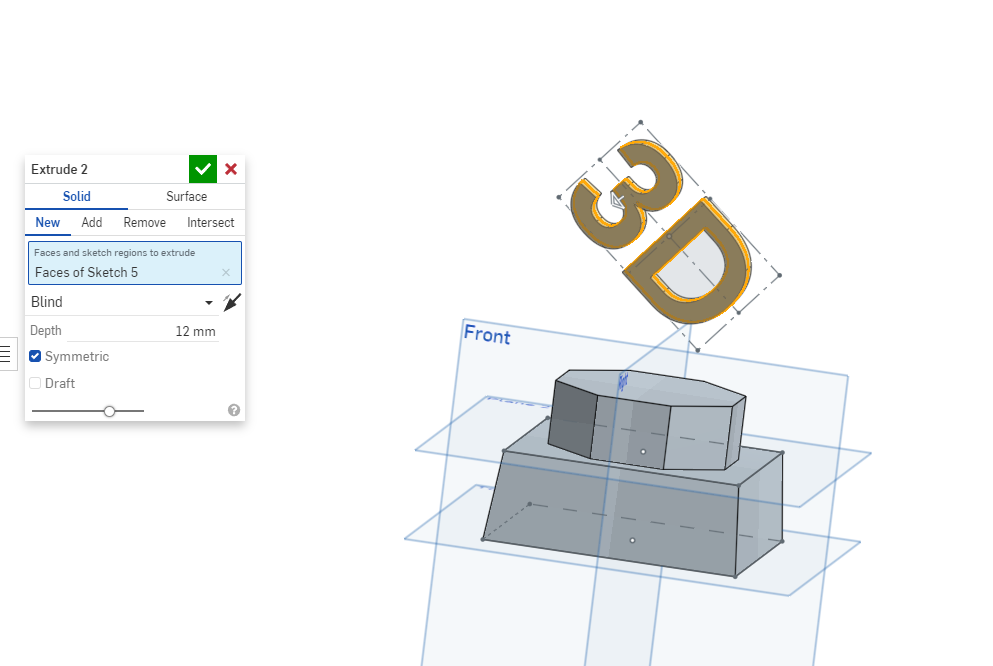Switch to the Surface tab
This screenshot has height=666, width=993.
[x=186, y=196]
